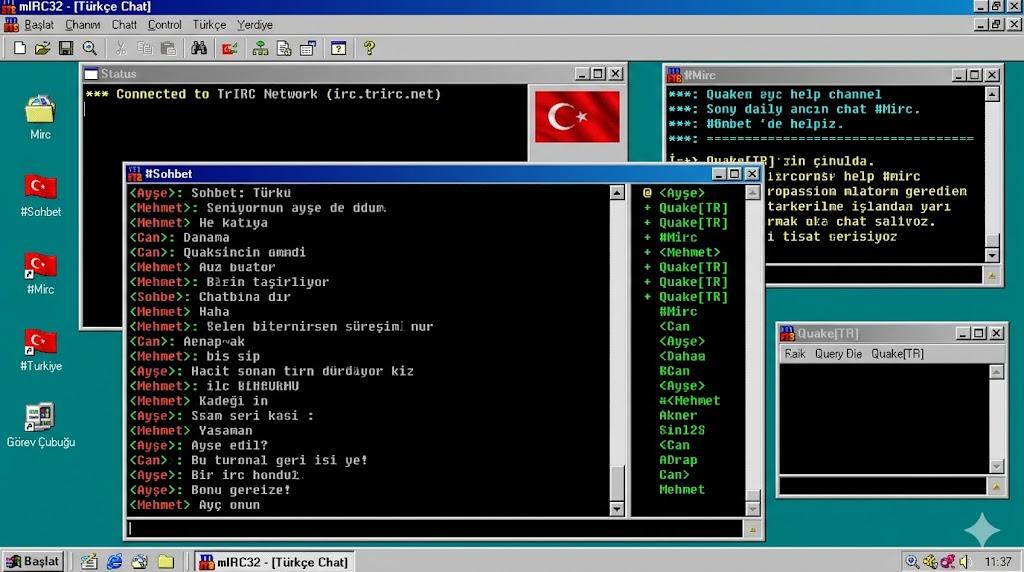Click the volume speaker tray icon

click(964, 562)
